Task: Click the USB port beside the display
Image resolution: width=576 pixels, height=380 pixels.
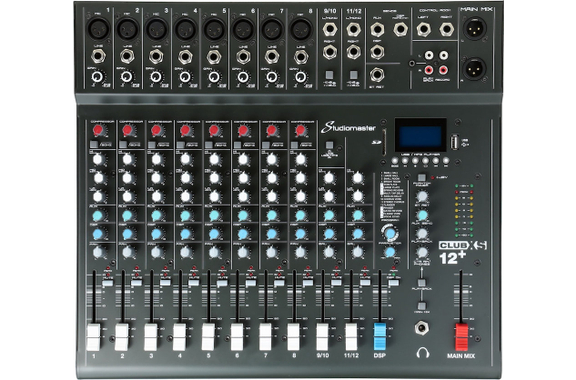Action: 456,142
